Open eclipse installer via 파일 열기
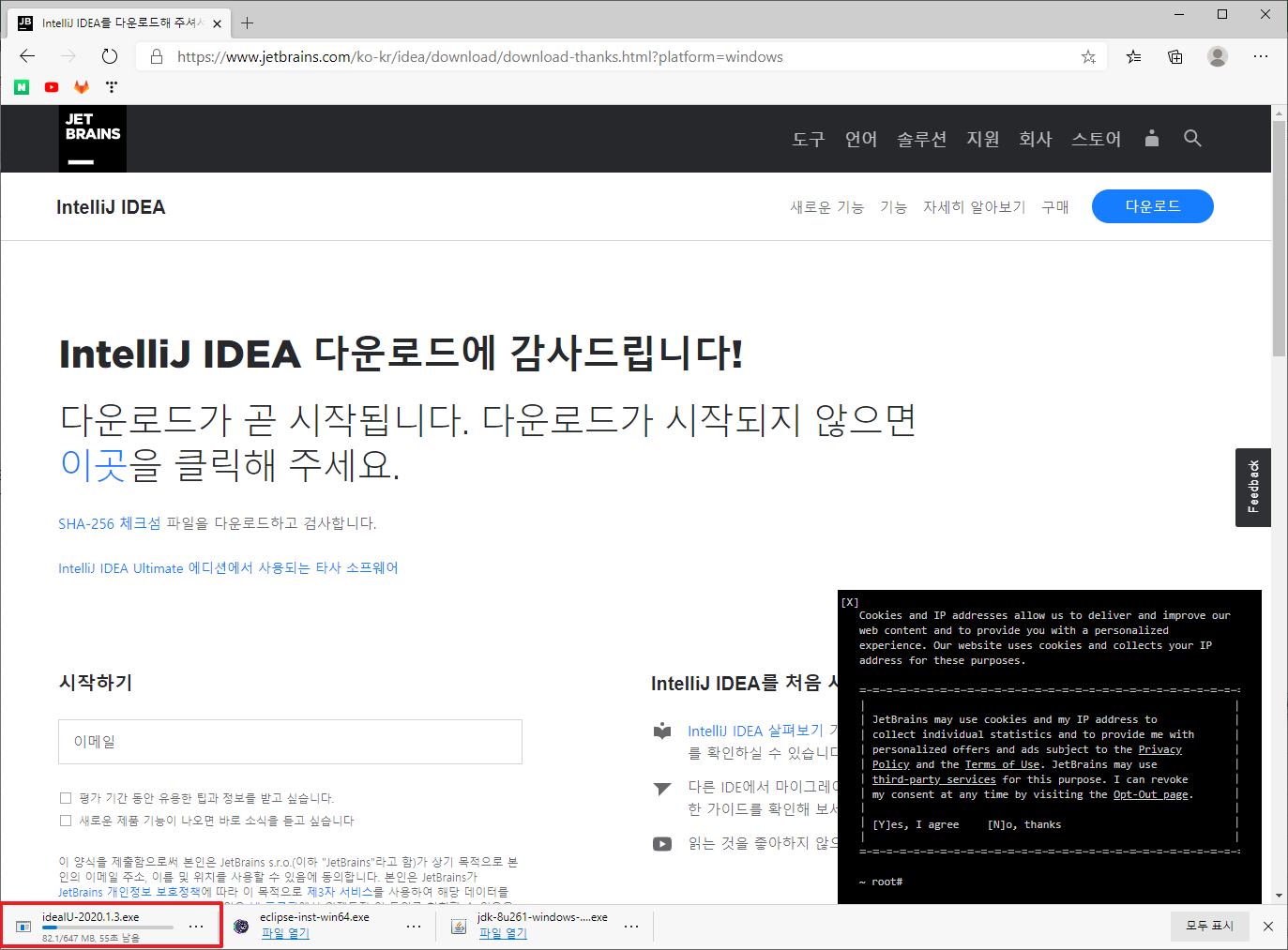This screenshot has height=950, width=1288. pos(285,933)
